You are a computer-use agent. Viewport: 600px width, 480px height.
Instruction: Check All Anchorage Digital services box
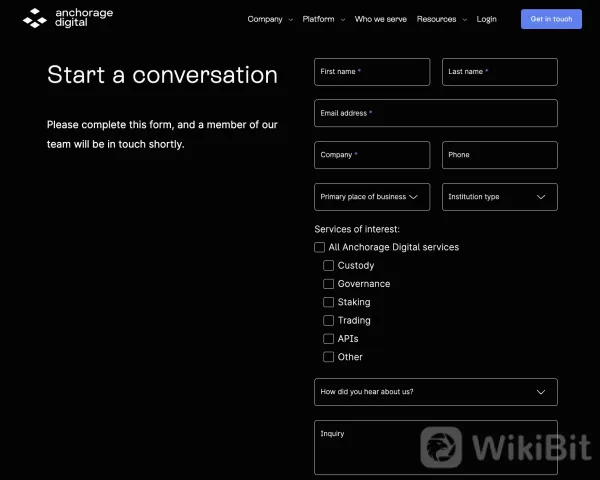pos(320,247)
